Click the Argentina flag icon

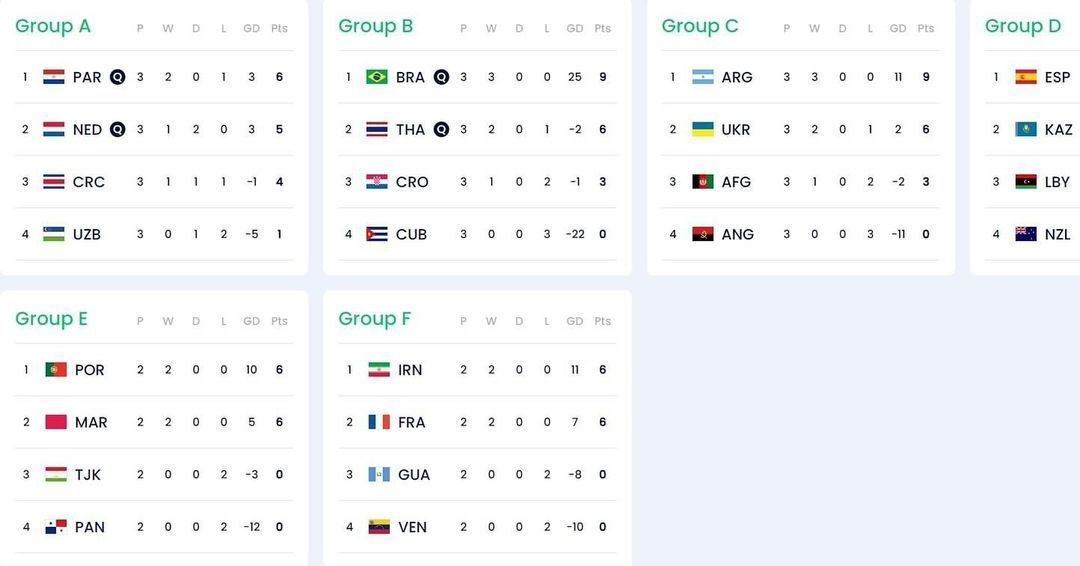(703, 77)
